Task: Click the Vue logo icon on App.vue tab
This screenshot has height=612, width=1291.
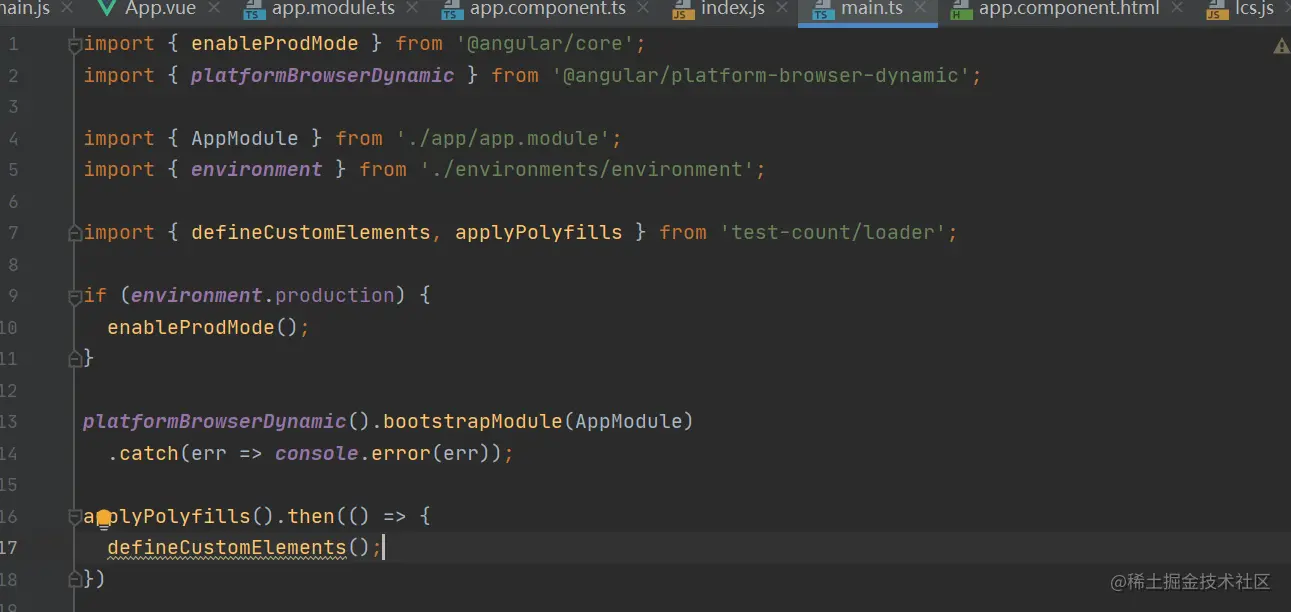Action: [x=106, y=9]
